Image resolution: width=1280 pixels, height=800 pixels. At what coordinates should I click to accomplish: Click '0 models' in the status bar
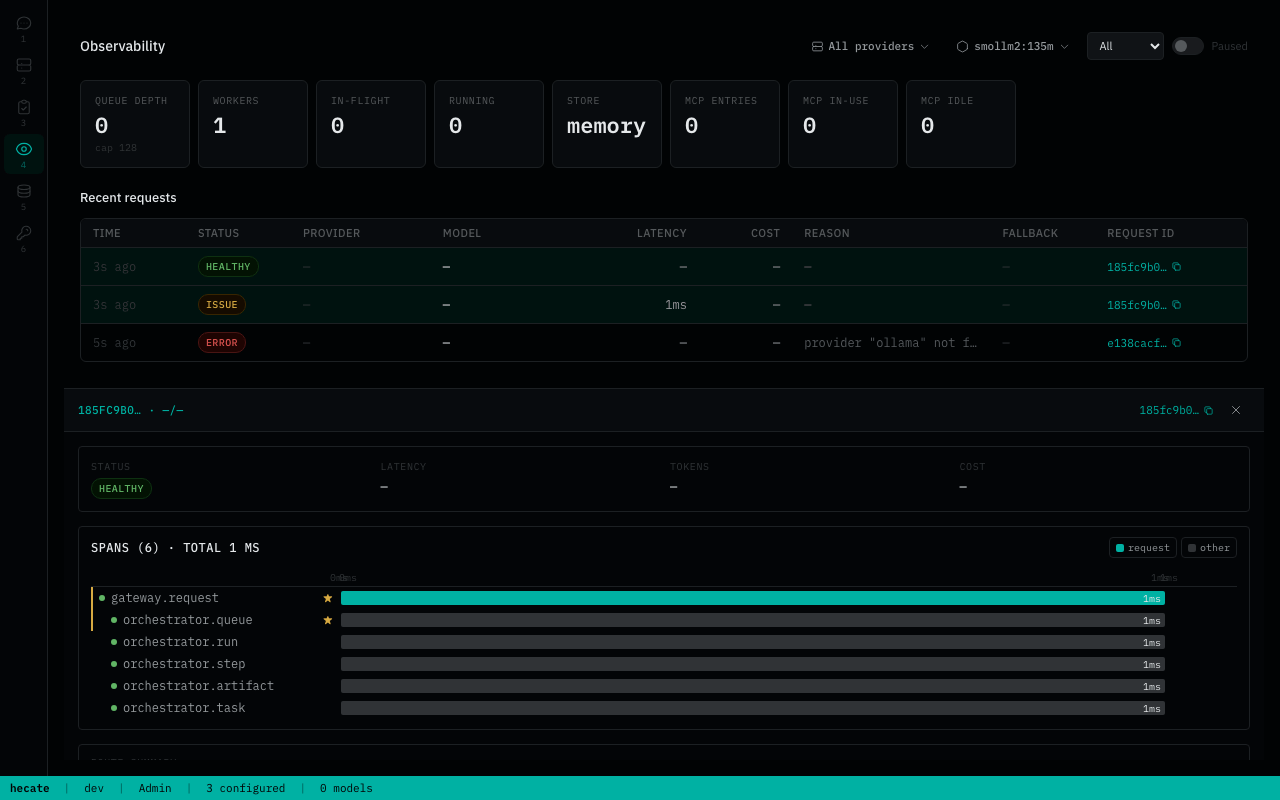point(346,788)
